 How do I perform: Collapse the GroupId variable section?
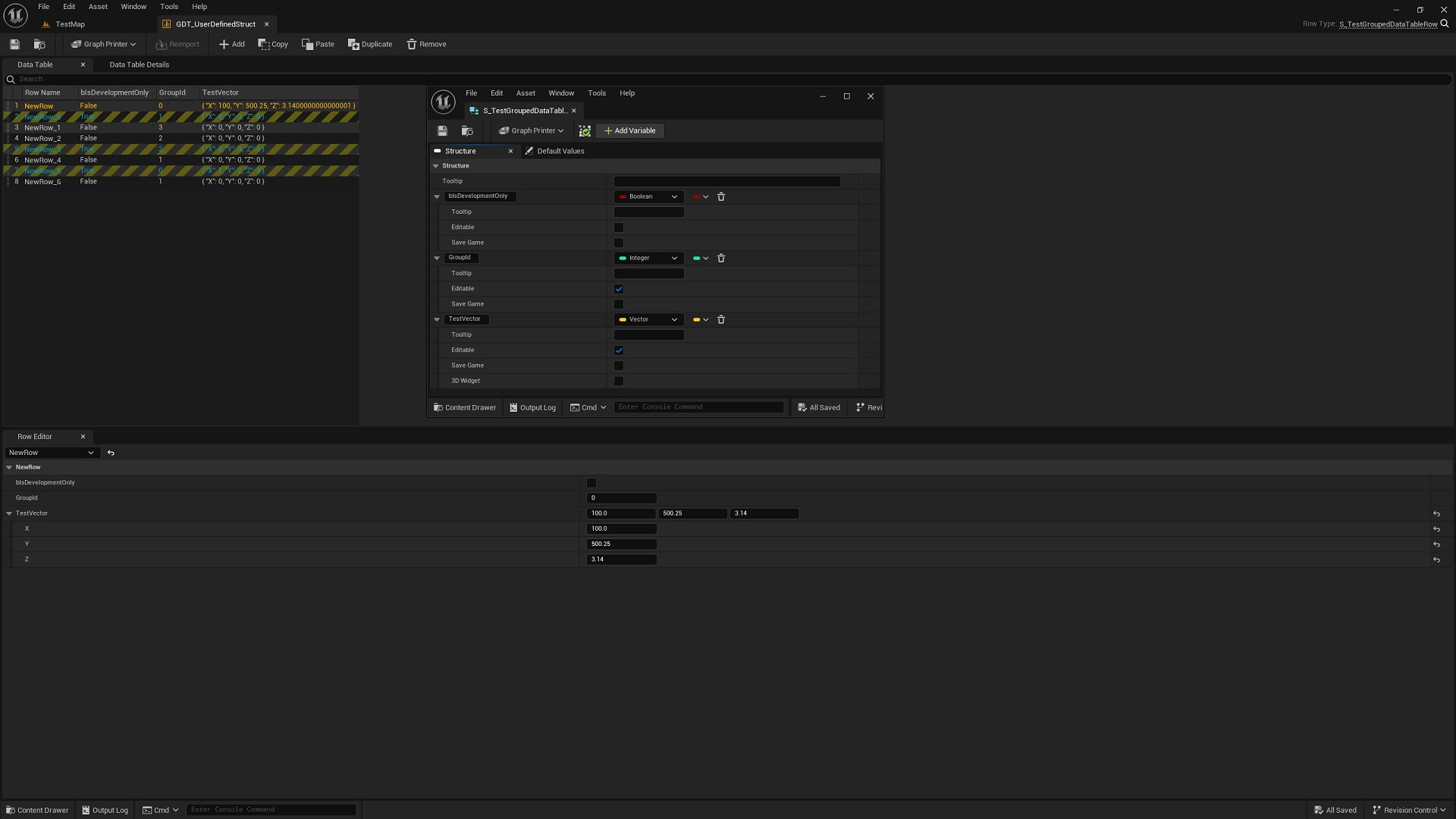437,258
